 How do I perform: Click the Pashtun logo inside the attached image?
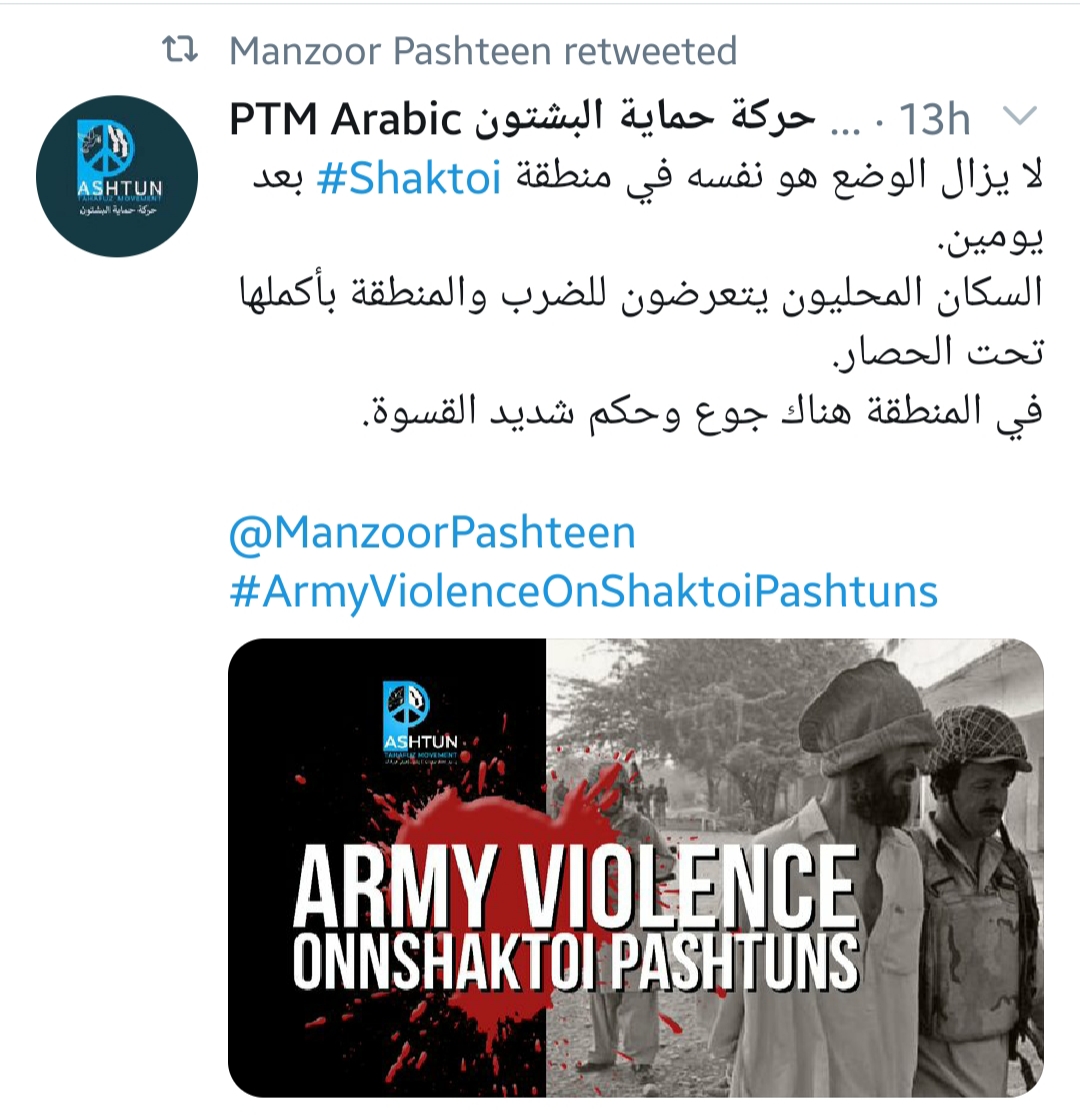coord(421,721)
